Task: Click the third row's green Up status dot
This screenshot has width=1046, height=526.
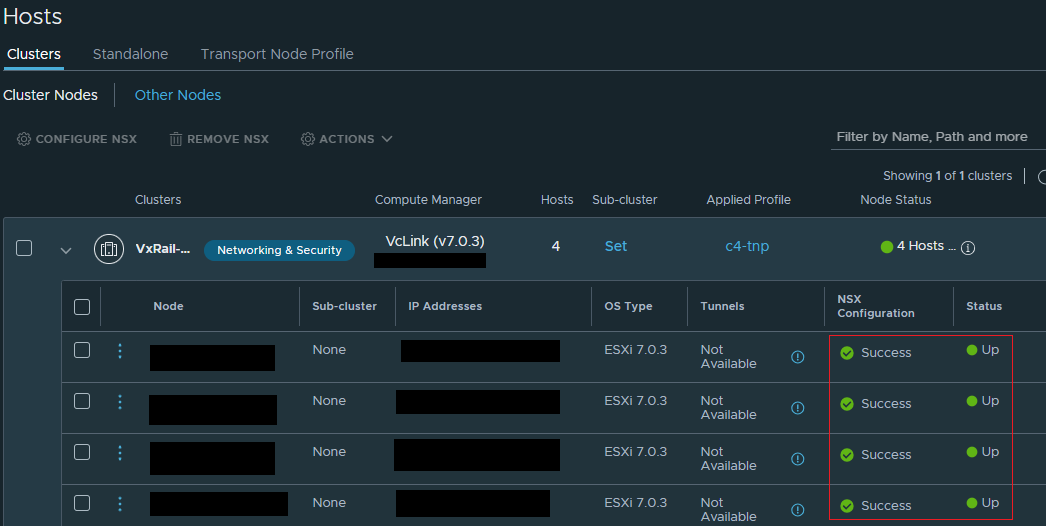Action: coord(972,452)
